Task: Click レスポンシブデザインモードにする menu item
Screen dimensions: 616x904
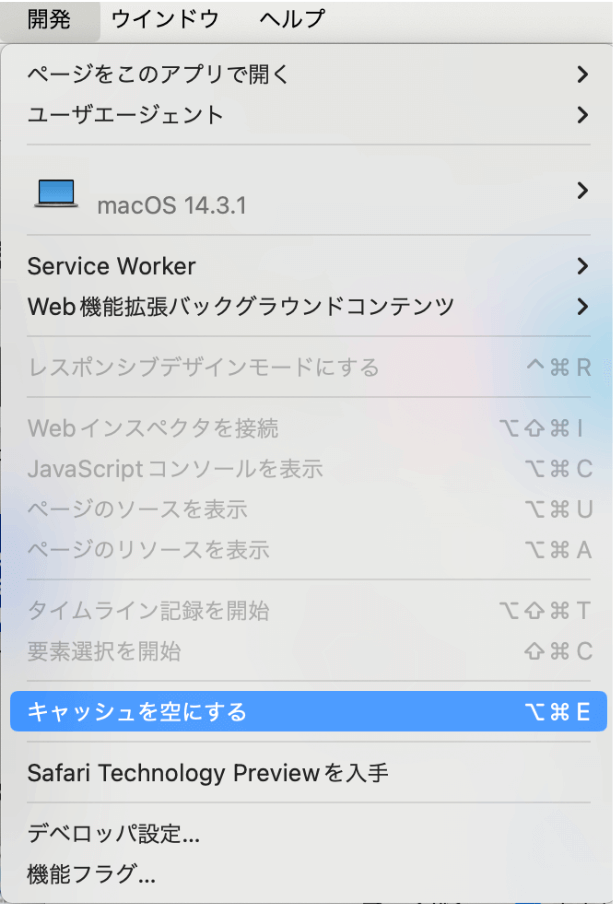Action: click(309, 367)
